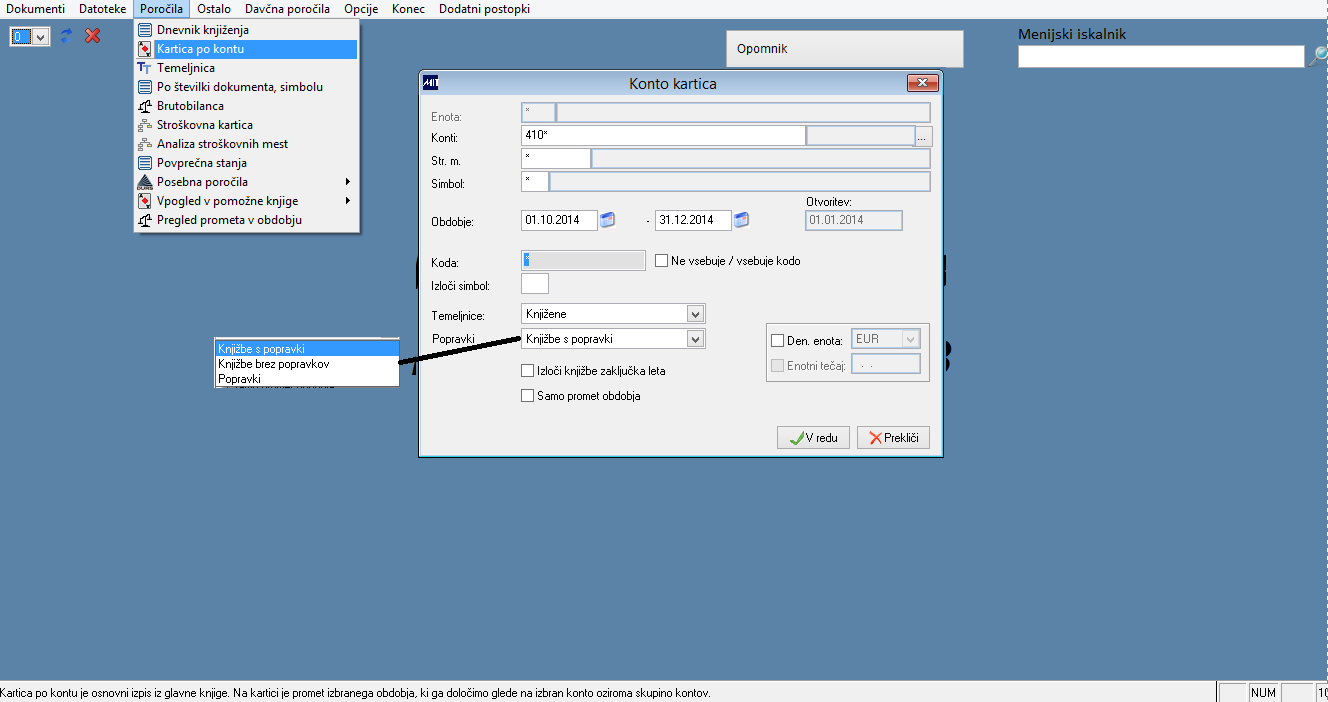This screenshot has width=1328, height=702.
Task: Expand Vpogled v pomožne knjige submenu arrow
Action: (348, 201)
